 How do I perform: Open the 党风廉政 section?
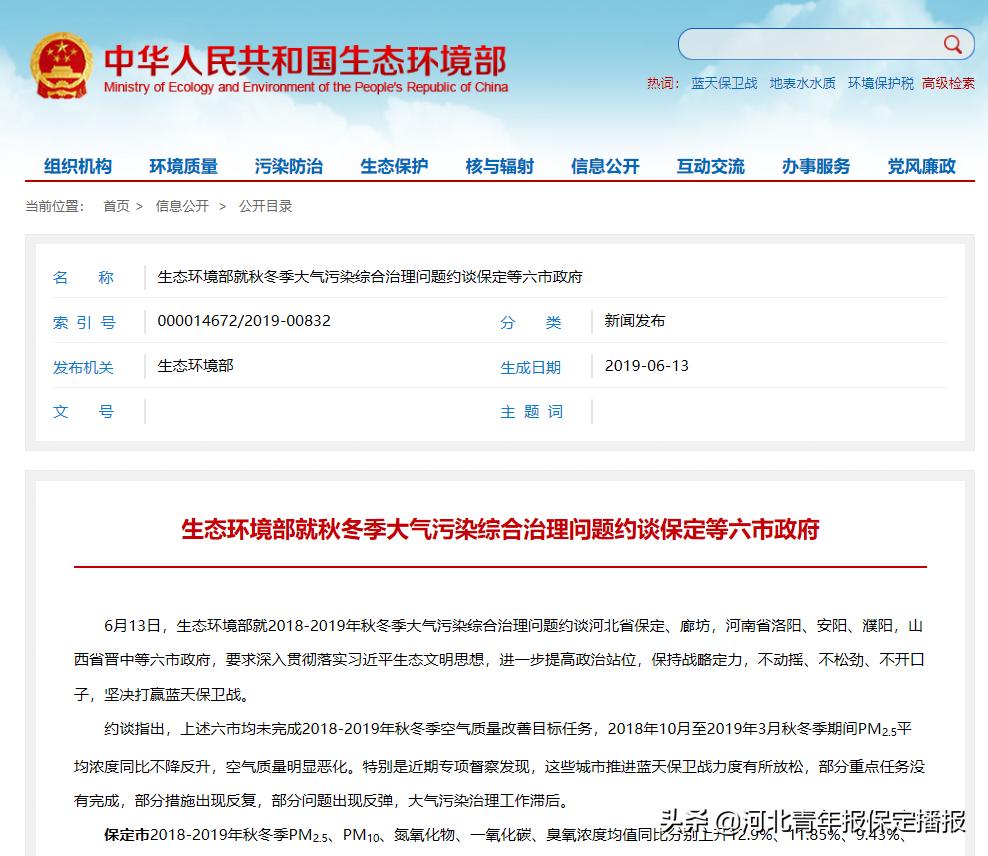921,166
